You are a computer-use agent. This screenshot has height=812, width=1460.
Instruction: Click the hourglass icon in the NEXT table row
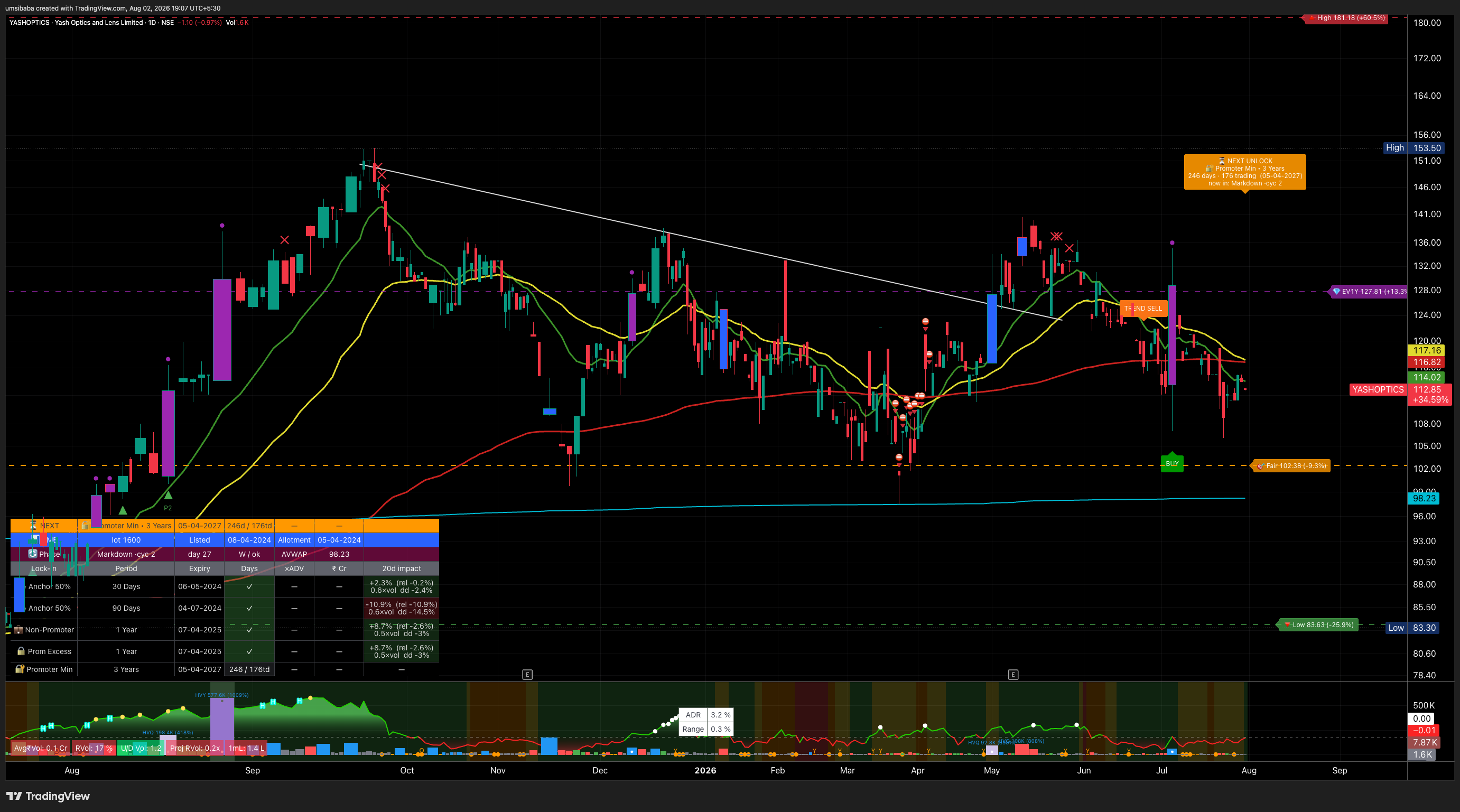(33, 525)
